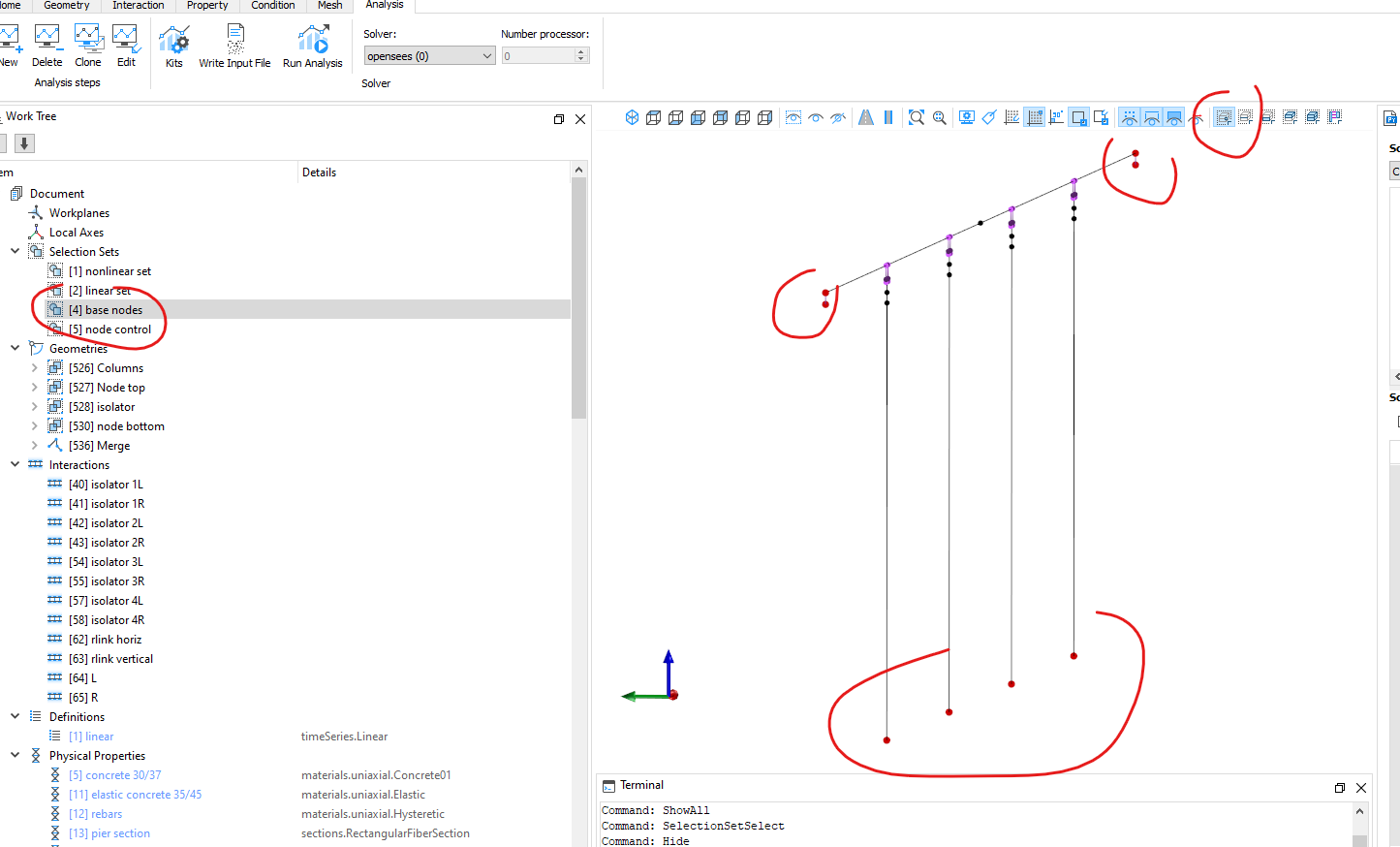Edit the analysis step

[x=126, y=47]
